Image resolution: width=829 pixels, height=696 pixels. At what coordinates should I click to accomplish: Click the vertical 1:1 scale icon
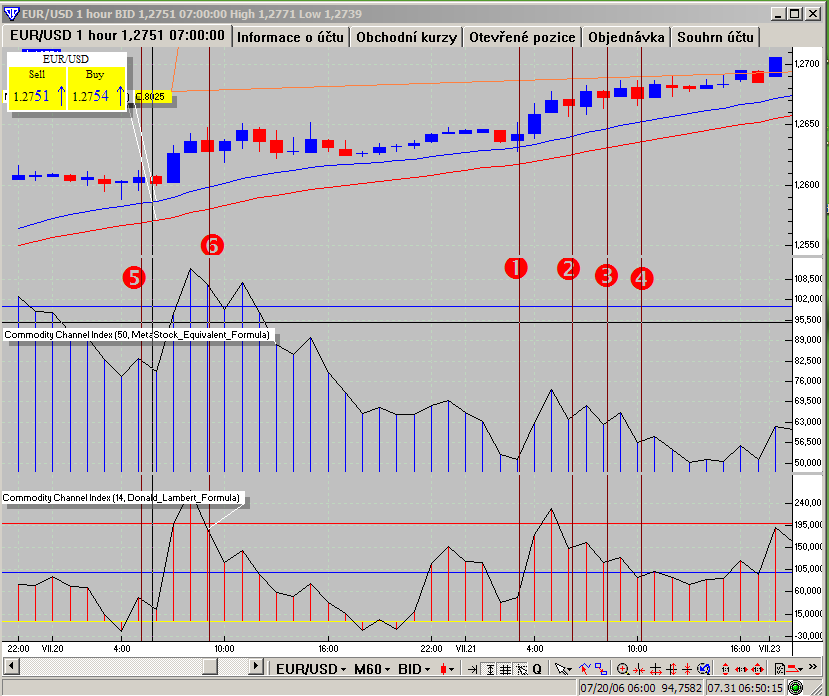[x=725, y=669]
